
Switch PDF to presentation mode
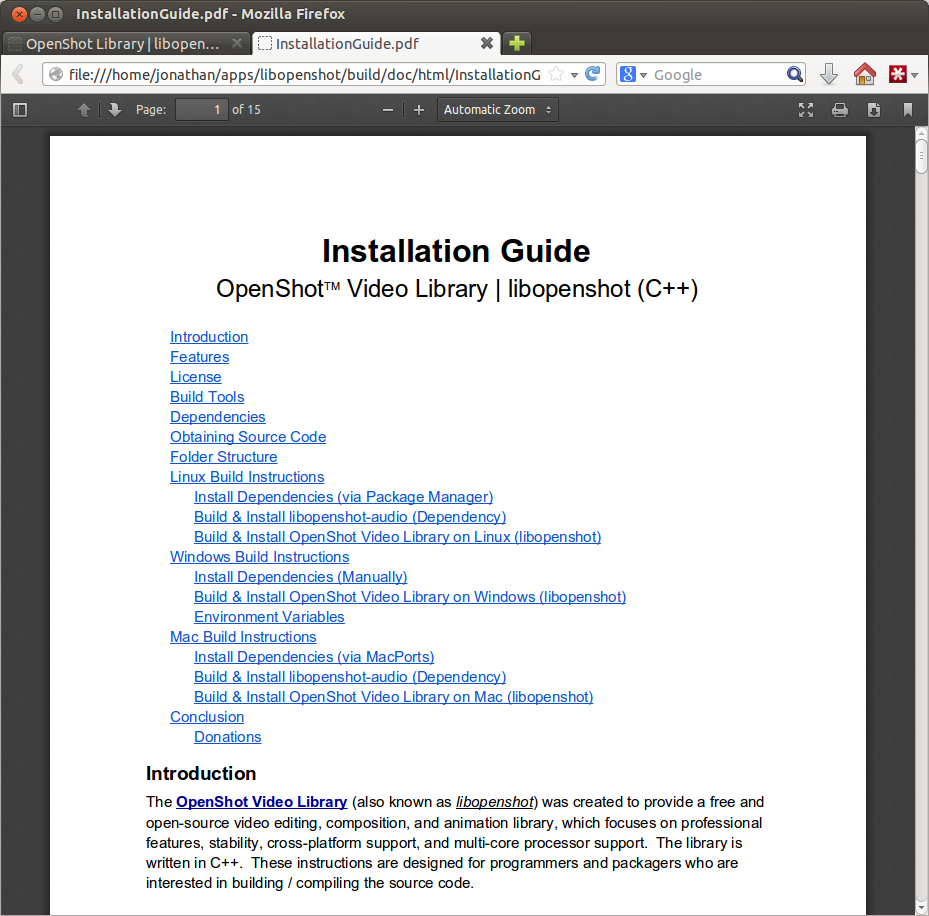point(806,110)
